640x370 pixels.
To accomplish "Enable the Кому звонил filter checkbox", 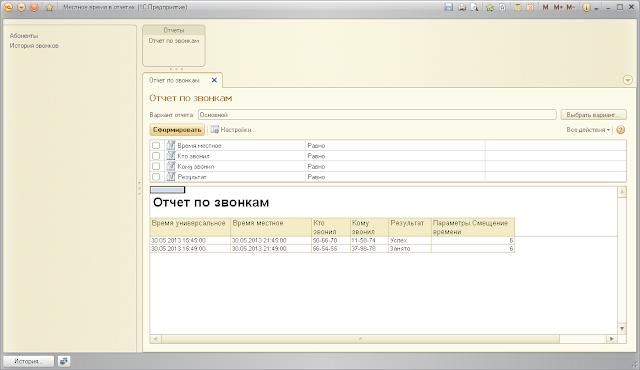I will 156,166.
